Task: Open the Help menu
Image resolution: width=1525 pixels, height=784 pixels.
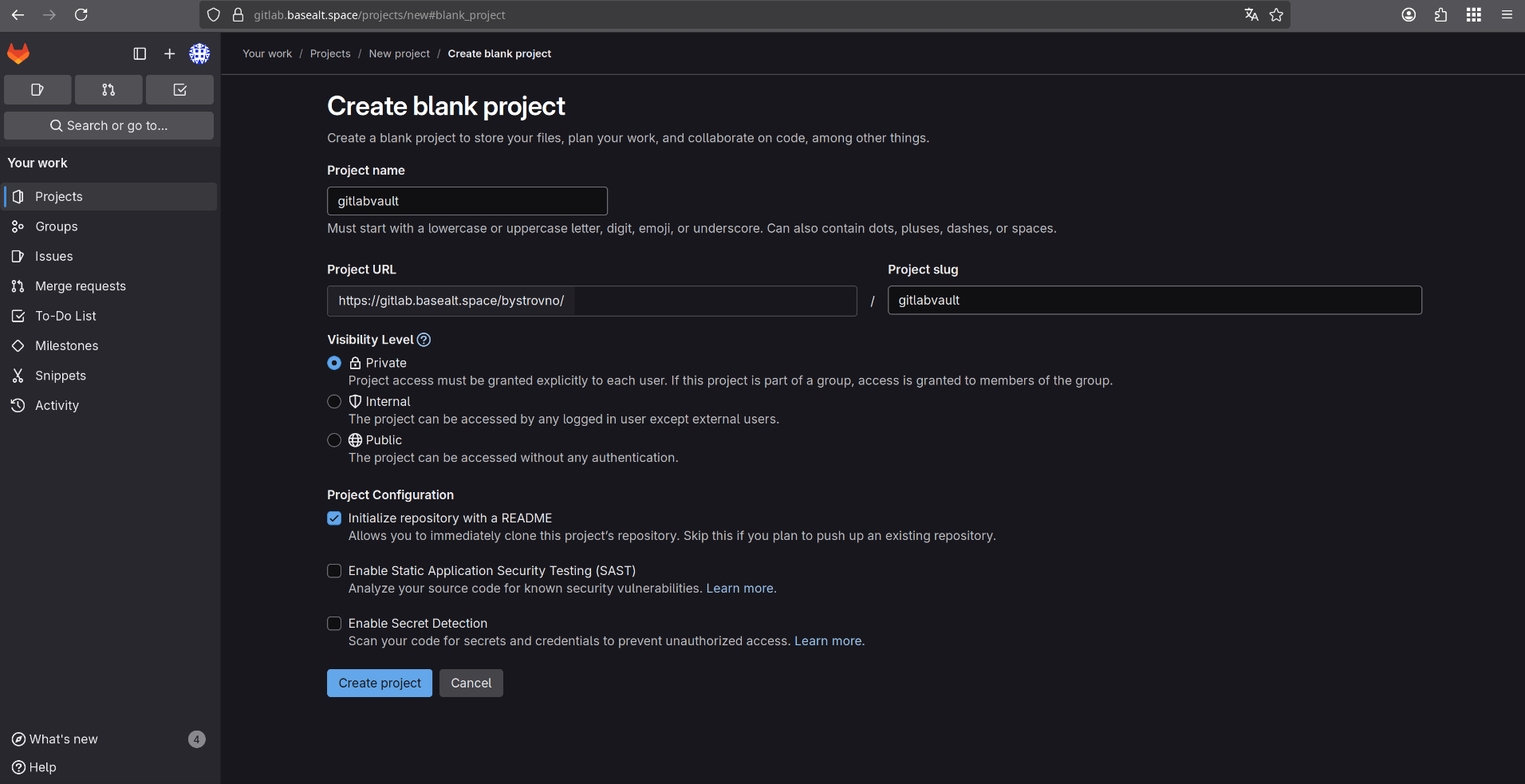Action: 34,767
